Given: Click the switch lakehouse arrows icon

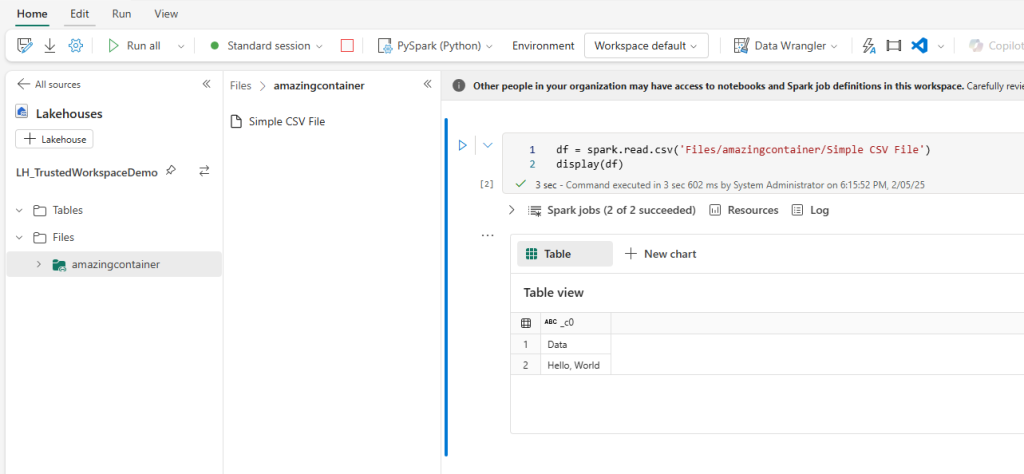Looking at the screenshot, I should (x=204, y=171).
